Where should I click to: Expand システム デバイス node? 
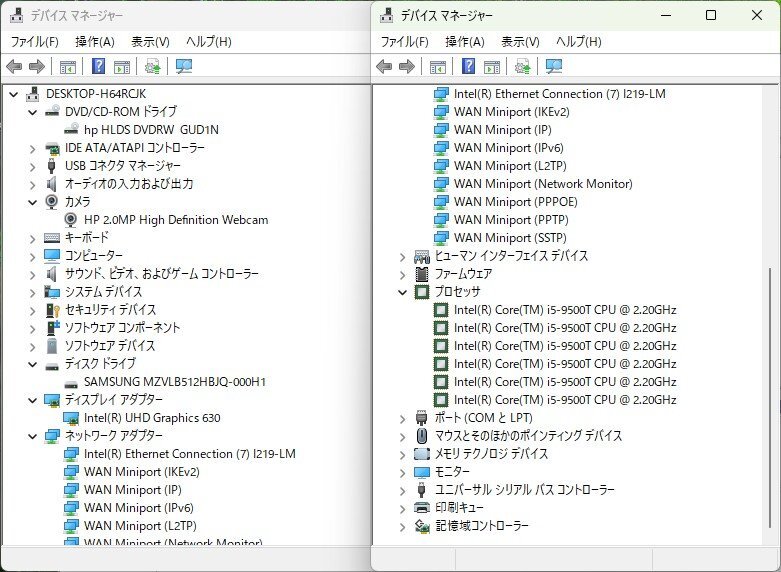click(32, 292)
